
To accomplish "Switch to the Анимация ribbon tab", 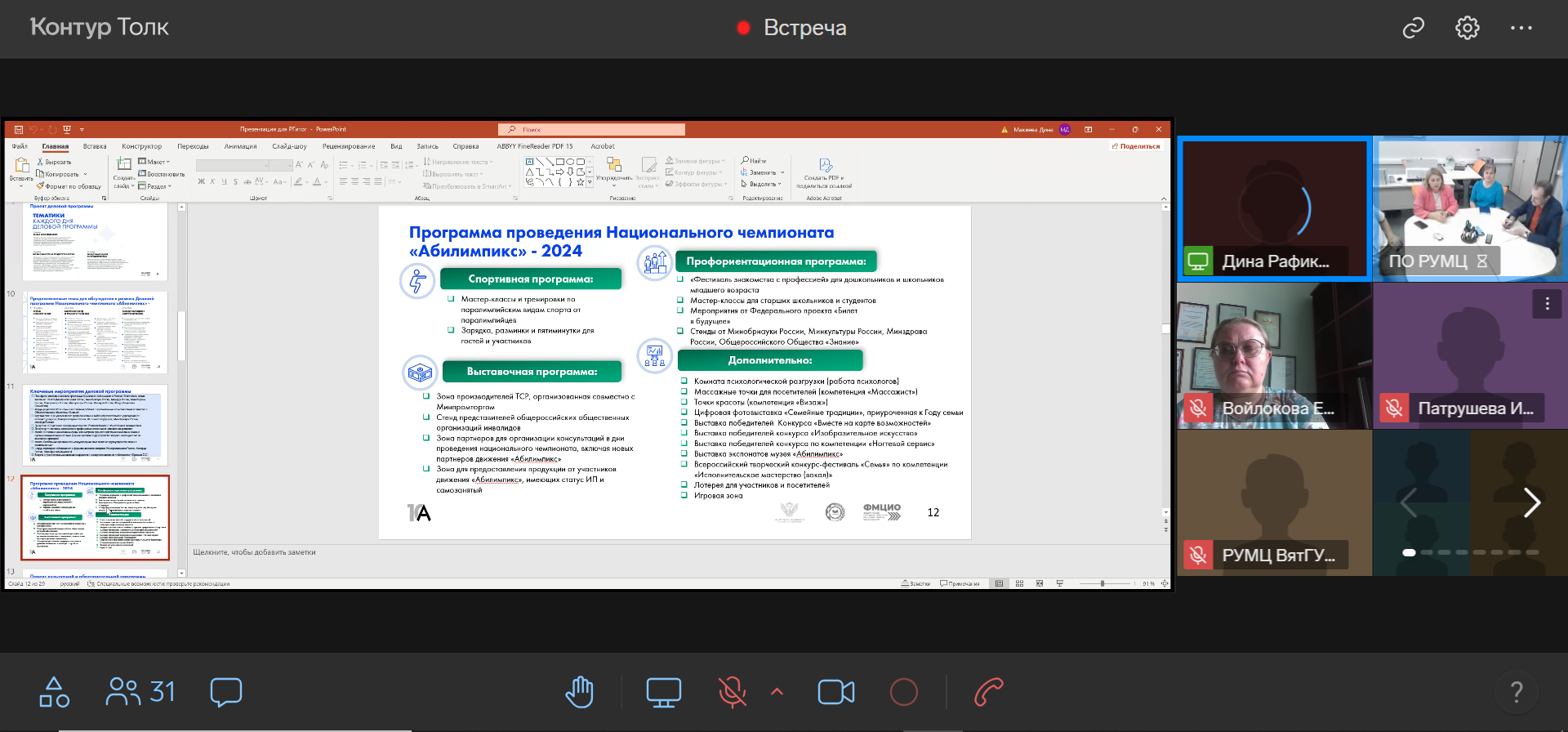I will click(240, 146).
